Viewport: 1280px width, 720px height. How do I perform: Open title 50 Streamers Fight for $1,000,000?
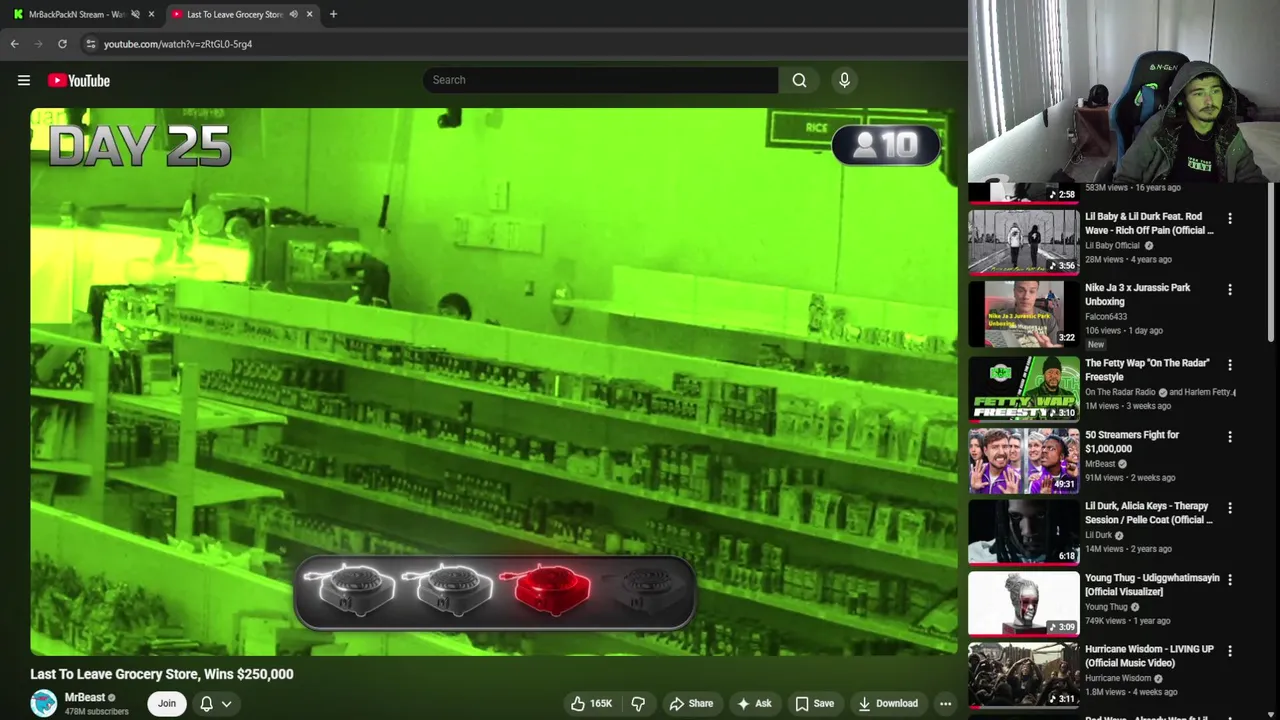coord(1132,442)
